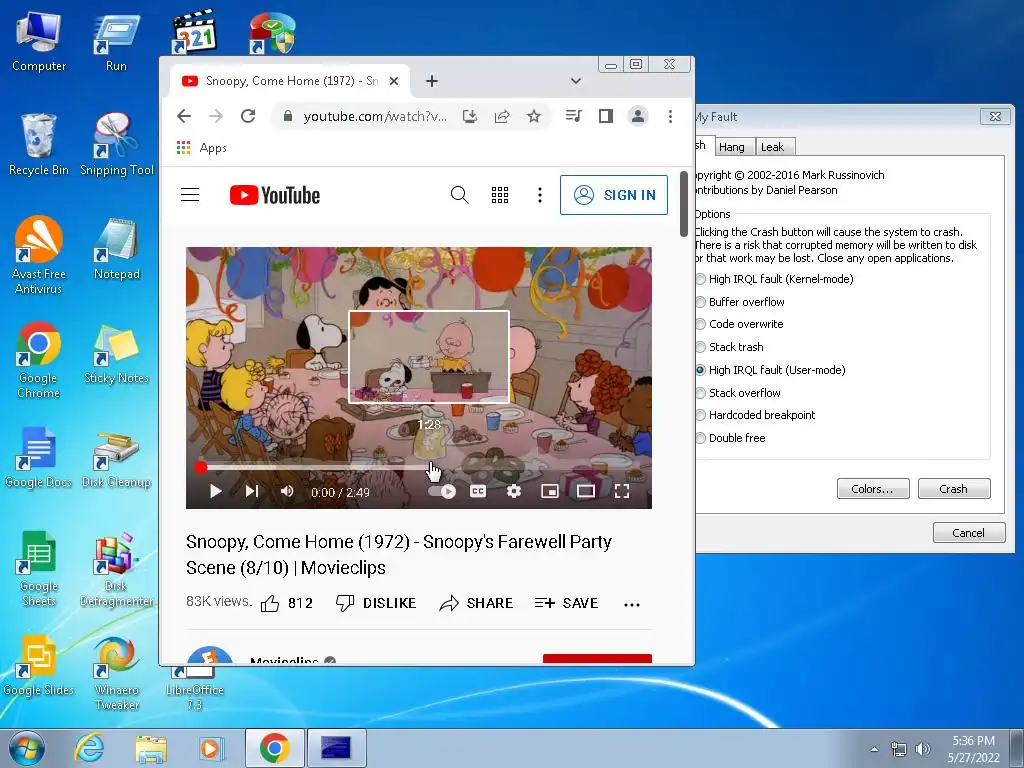Open YouTube search

[460, 195]
